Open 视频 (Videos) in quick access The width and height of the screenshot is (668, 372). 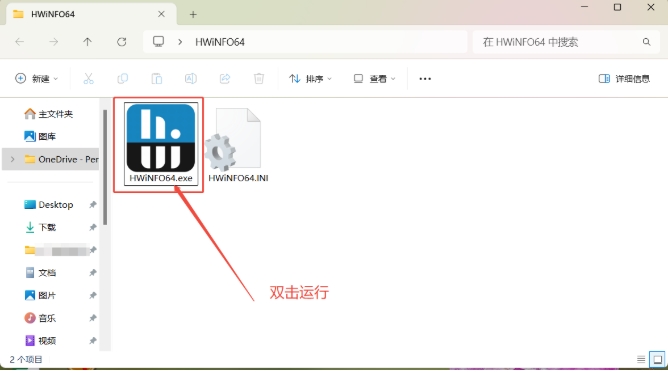point(40,340)
